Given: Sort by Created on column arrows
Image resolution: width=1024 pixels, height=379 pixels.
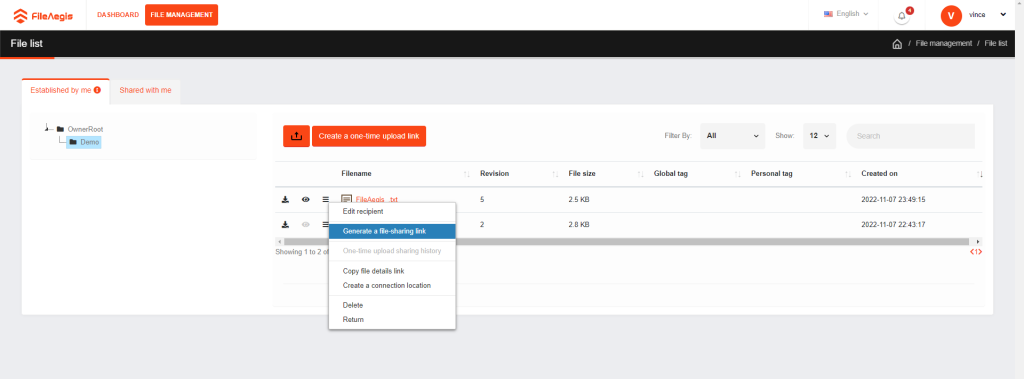Looking at the screenshot, I should [x=980, y=174].
